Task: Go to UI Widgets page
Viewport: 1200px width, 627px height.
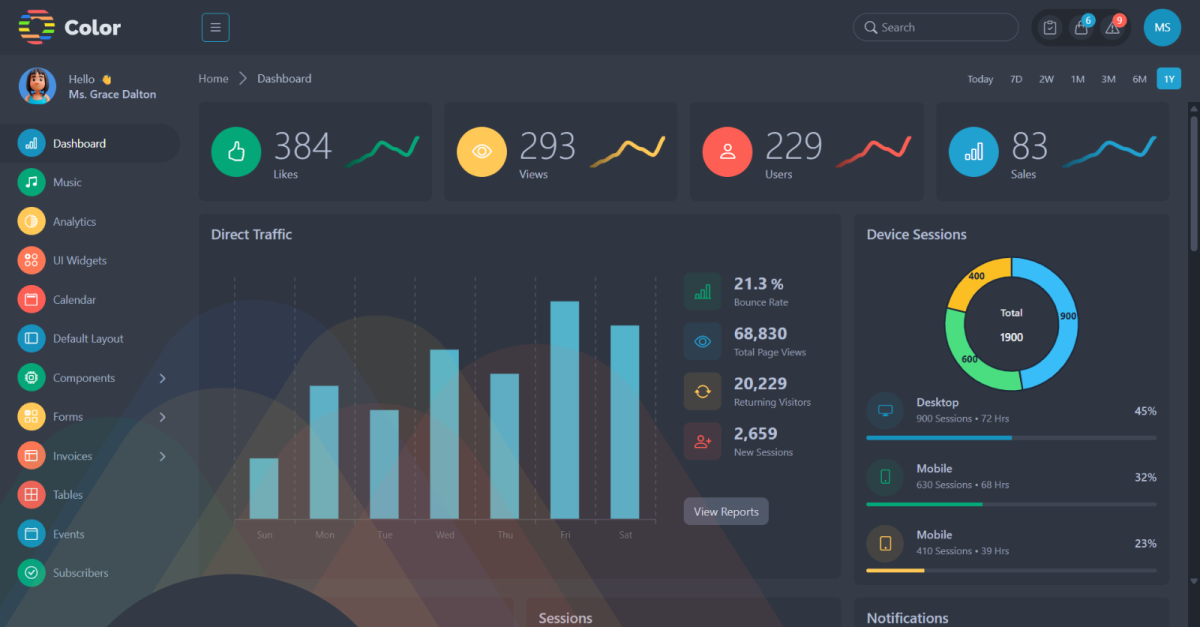Action: (x=79, y=261)
